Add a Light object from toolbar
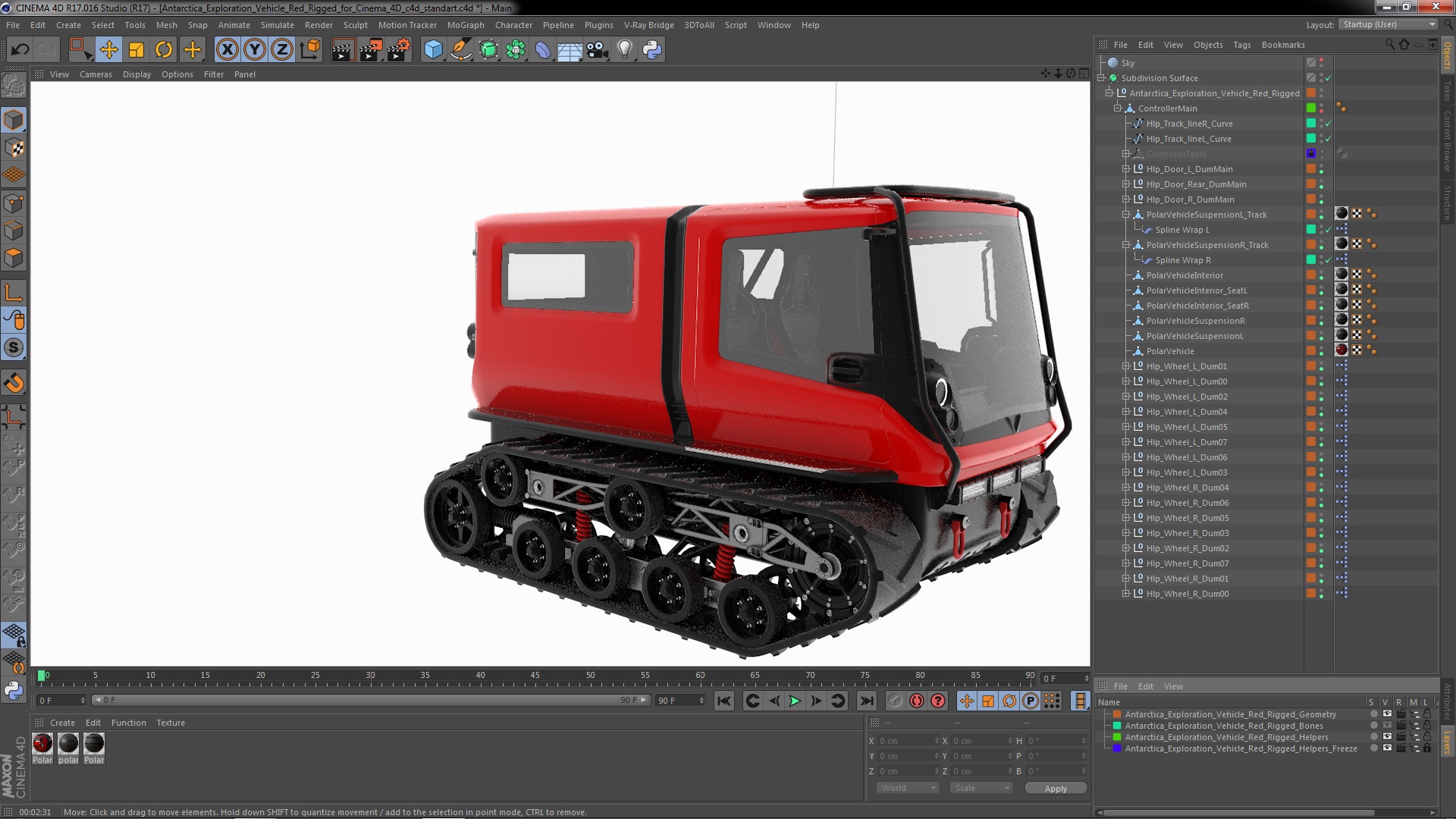This screenshot has width=1456, height=819. tap(624, 50)
